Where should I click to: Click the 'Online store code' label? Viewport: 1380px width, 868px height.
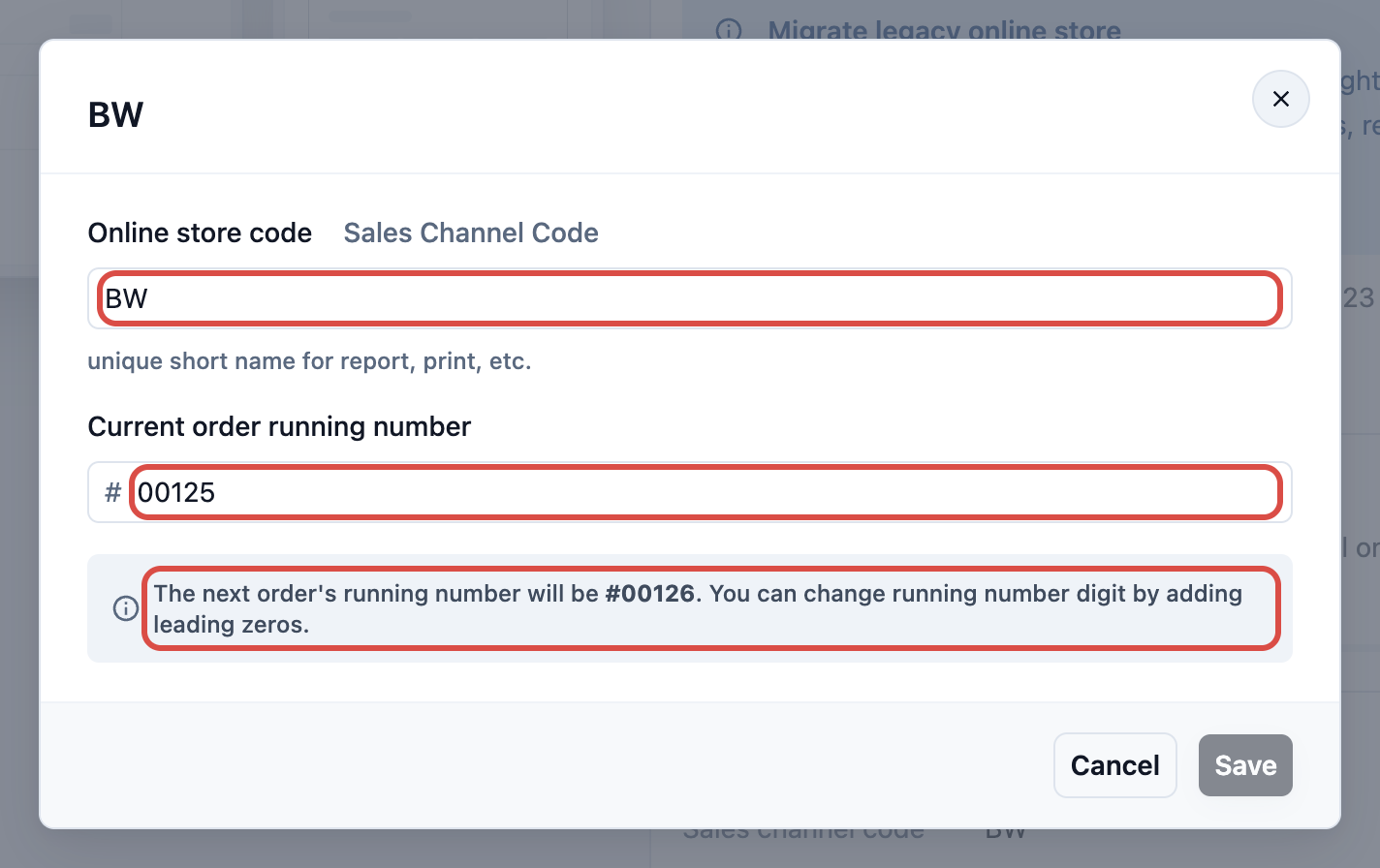point(200,232)
